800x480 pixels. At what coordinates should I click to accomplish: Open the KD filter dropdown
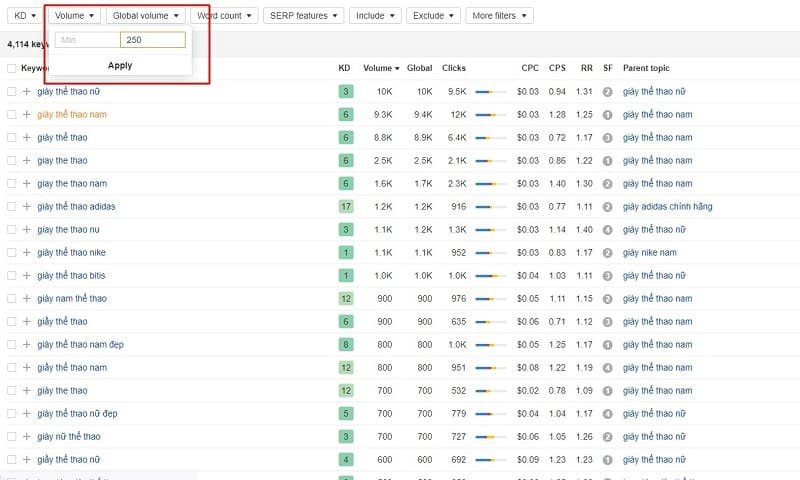point(25,16)
